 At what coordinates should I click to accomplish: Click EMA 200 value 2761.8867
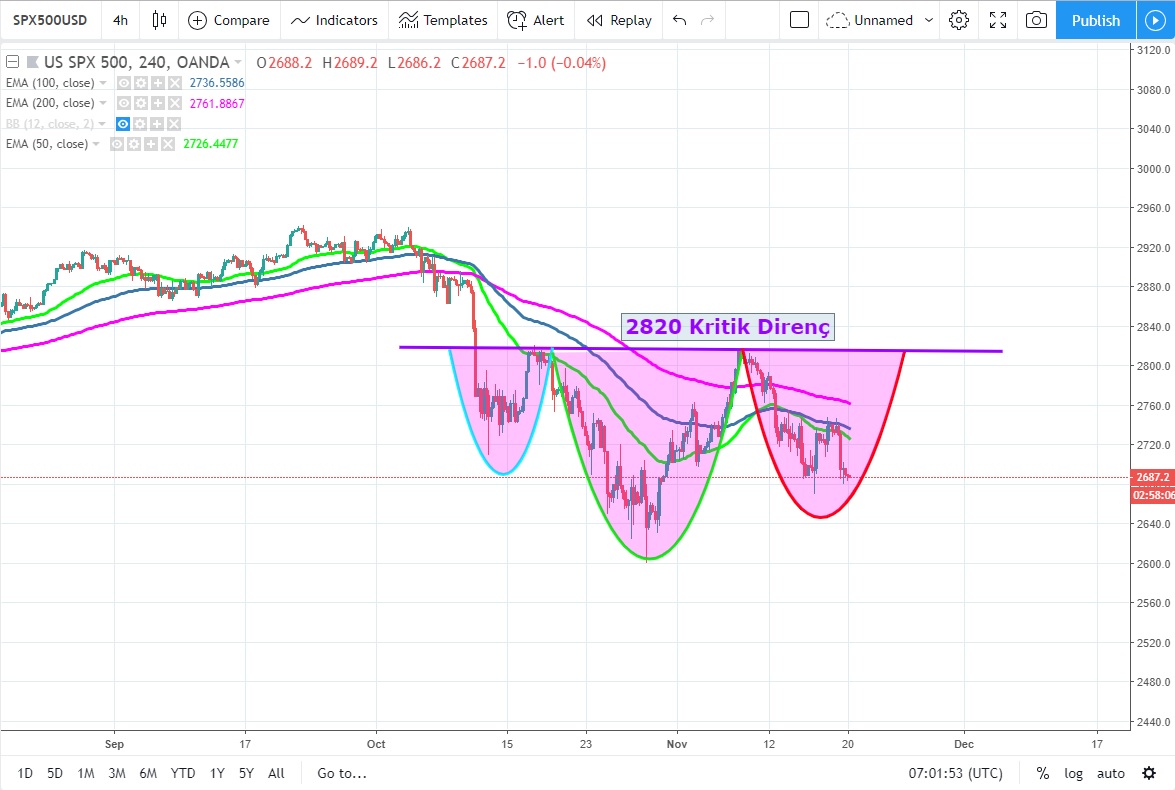[x=217, y=103]
